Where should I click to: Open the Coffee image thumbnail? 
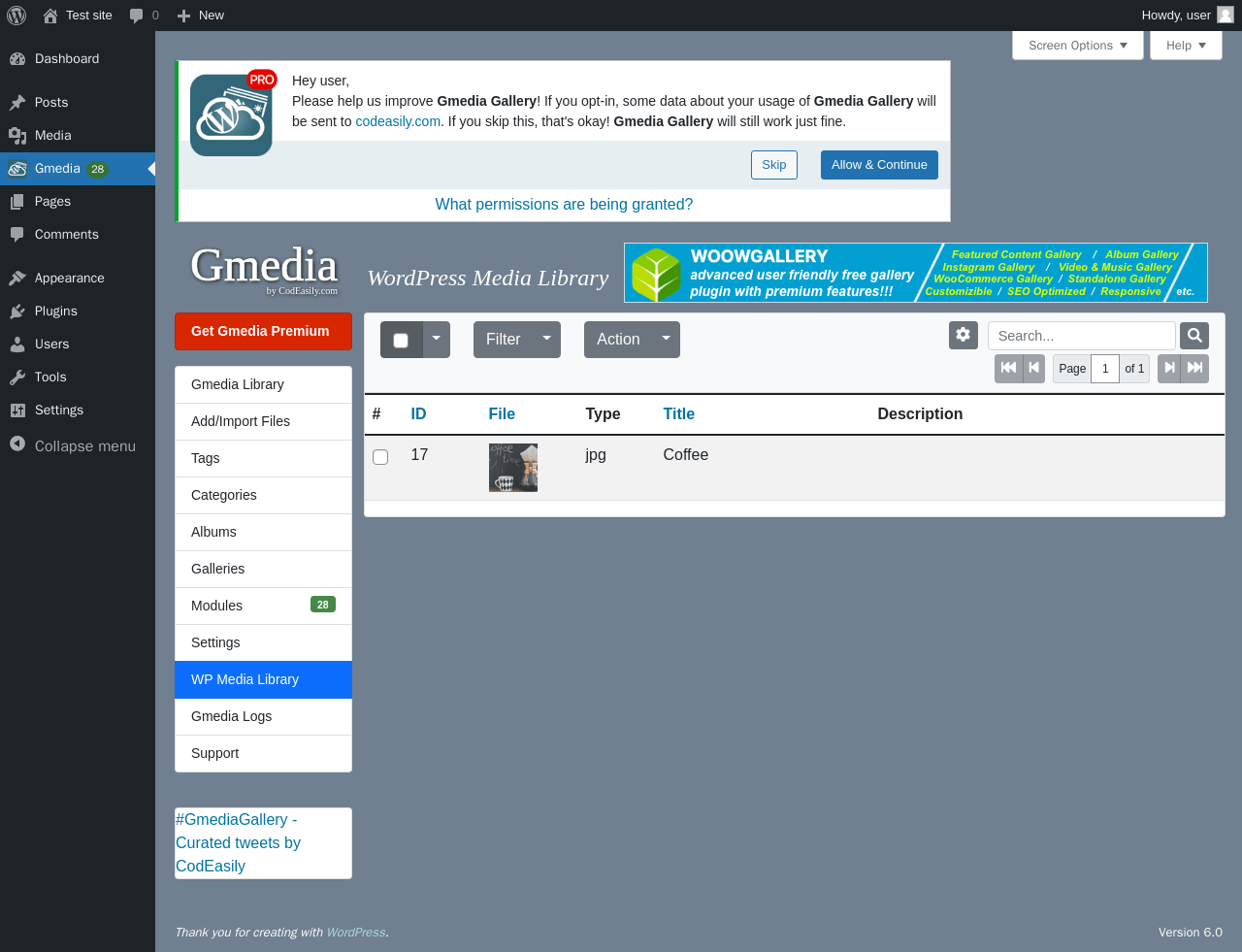point(513,468)
